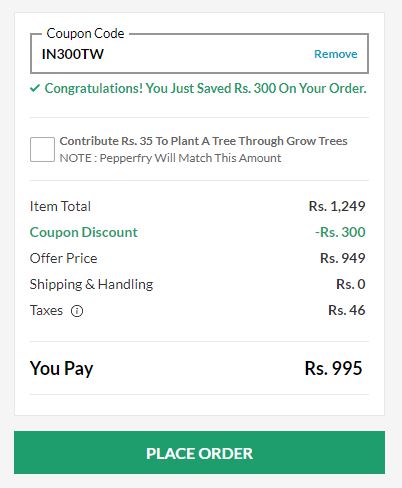Click the Rs. 949 offer price amount

(x=343, y=258)
